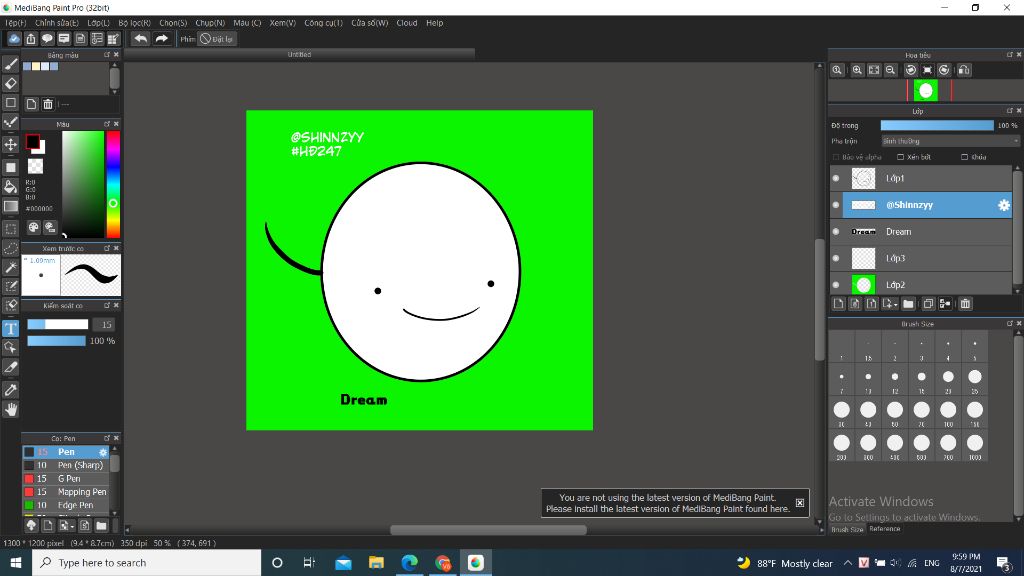
Task: Open the Chỉnh sửa(E) menu
Action: (x=57, y=23)
